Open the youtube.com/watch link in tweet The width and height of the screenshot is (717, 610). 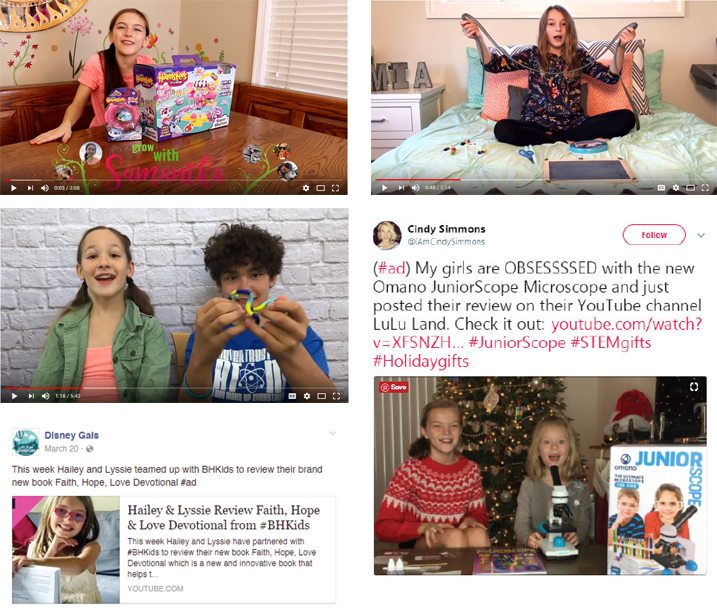626,324
